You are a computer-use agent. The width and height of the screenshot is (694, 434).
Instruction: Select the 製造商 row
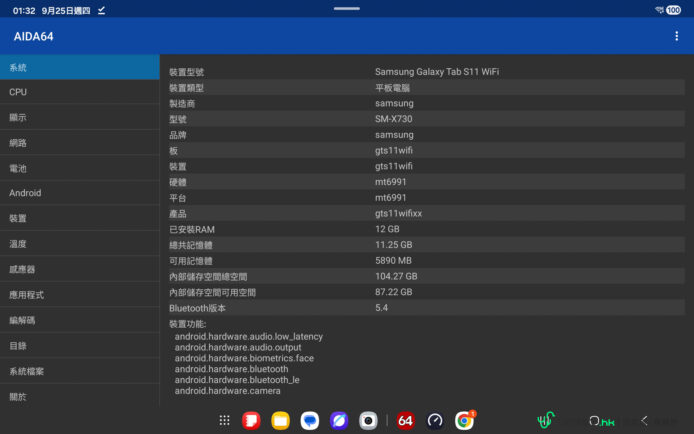tap(426, 103)
